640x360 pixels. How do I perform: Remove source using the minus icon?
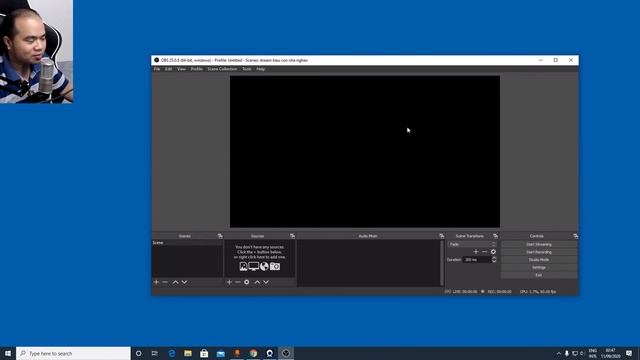click(x=238, y=282)
